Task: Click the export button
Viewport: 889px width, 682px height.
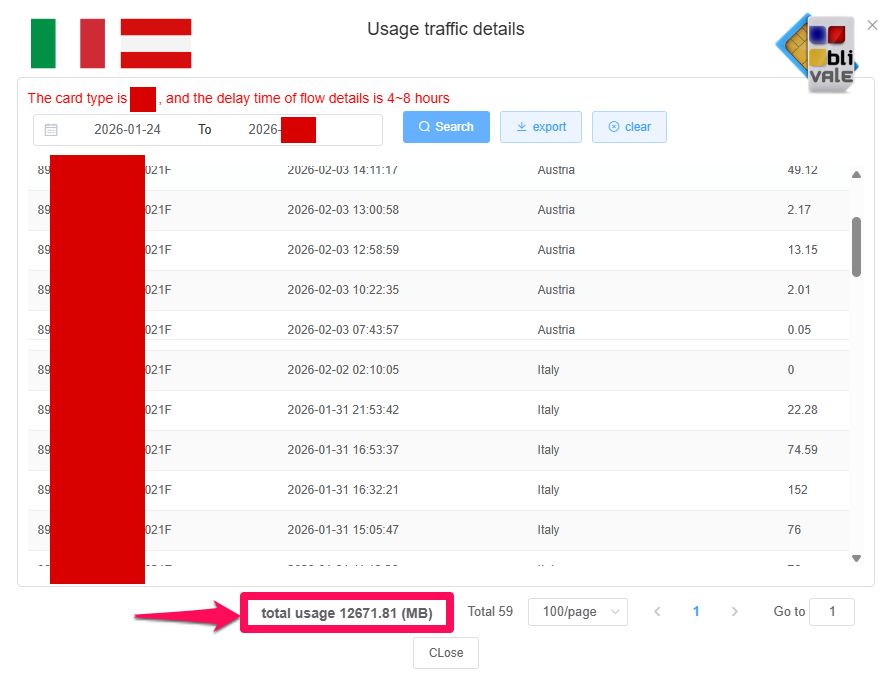Action: [541, 127]
